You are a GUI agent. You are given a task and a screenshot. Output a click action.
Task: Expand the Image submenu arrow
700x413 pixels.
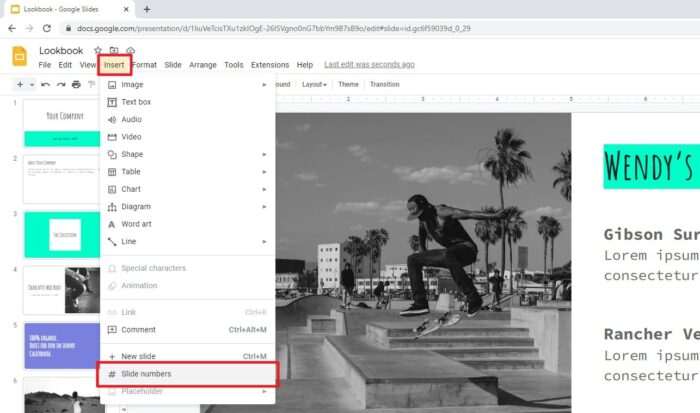coord(264,84)
